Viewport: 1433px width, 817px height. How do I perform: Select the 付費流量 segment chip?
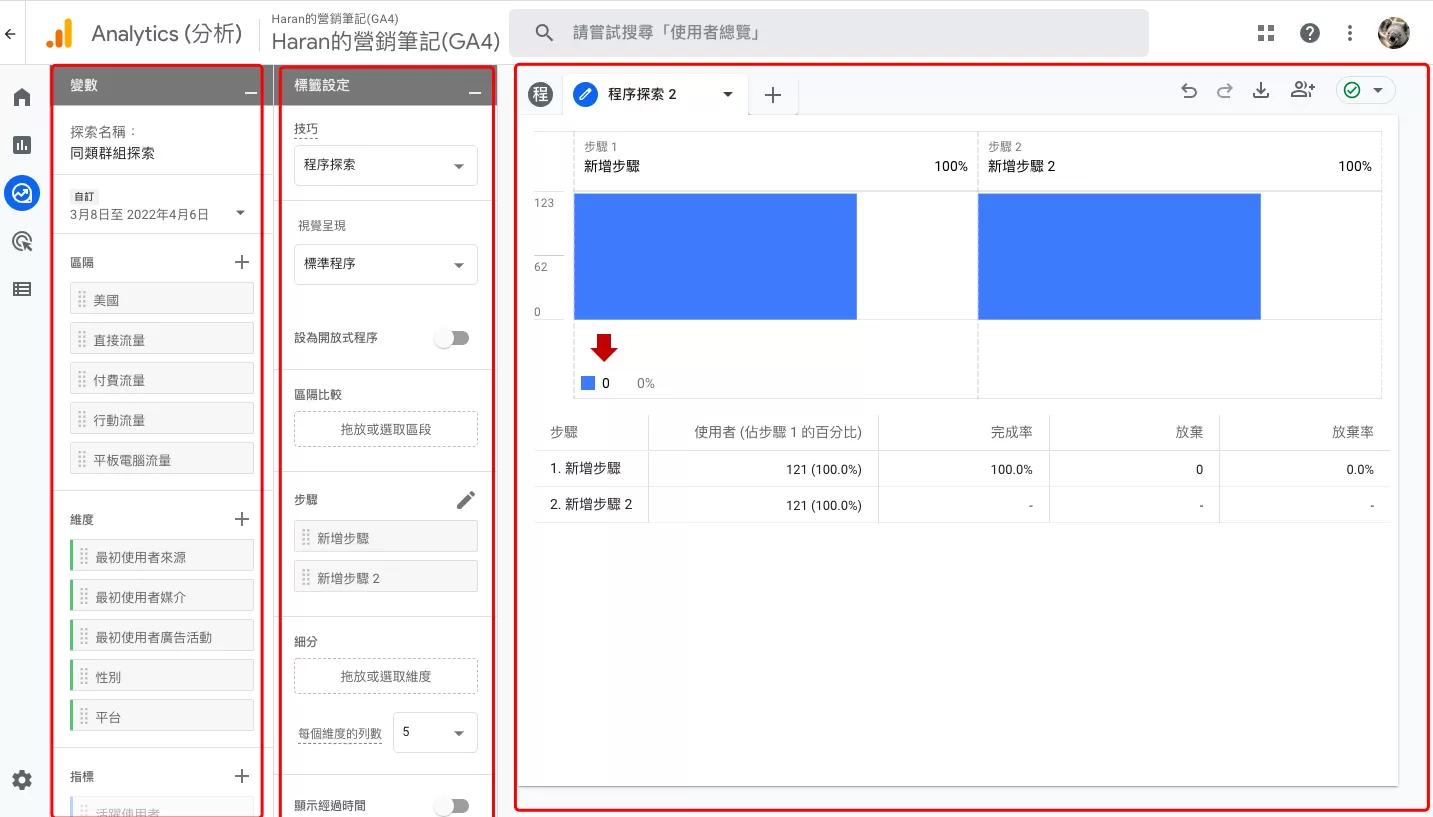tap(162, 379)
